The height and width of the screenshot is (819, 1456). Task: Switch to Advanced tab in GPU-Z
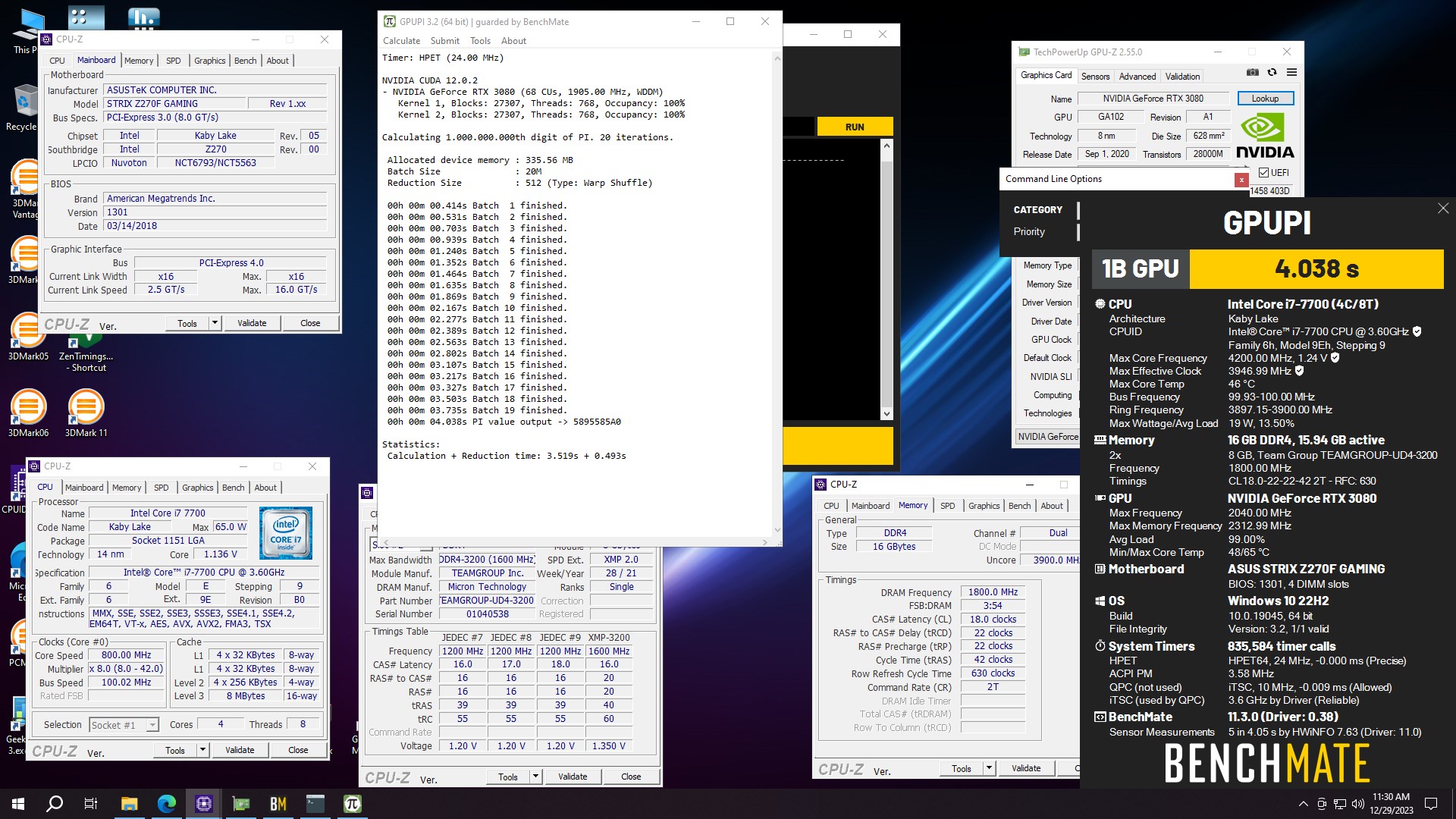pyautogui.click(x=1137, y=77)
